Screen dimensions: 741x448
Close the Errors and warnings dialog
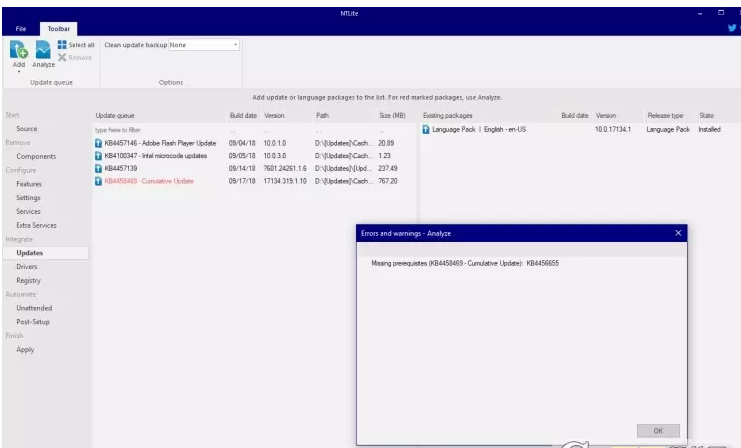click(x=678, y=233)
